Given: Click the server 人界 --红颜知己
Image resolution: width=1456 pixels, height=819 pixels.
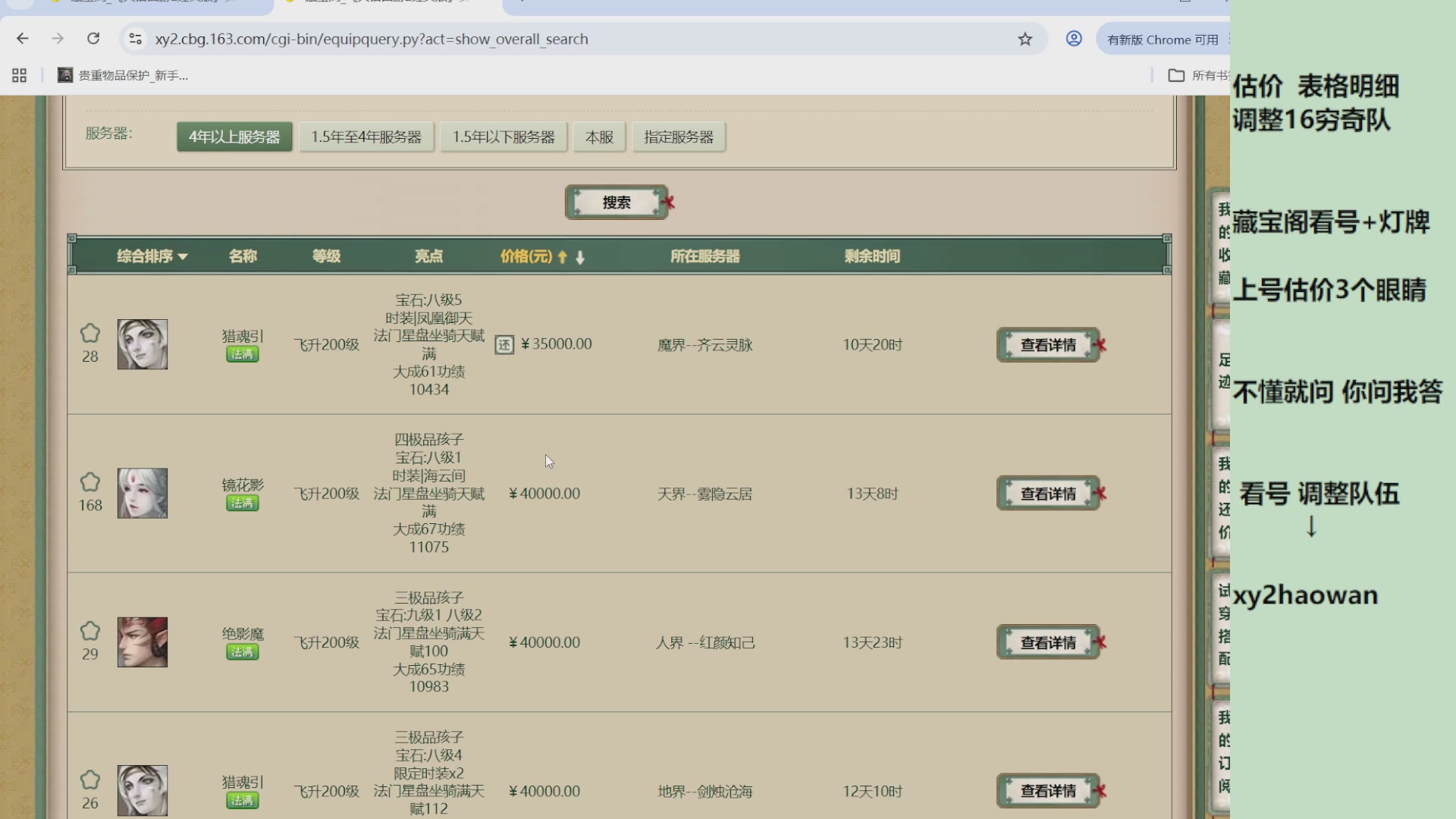Looking at the screenshot, I should point(705,642).
